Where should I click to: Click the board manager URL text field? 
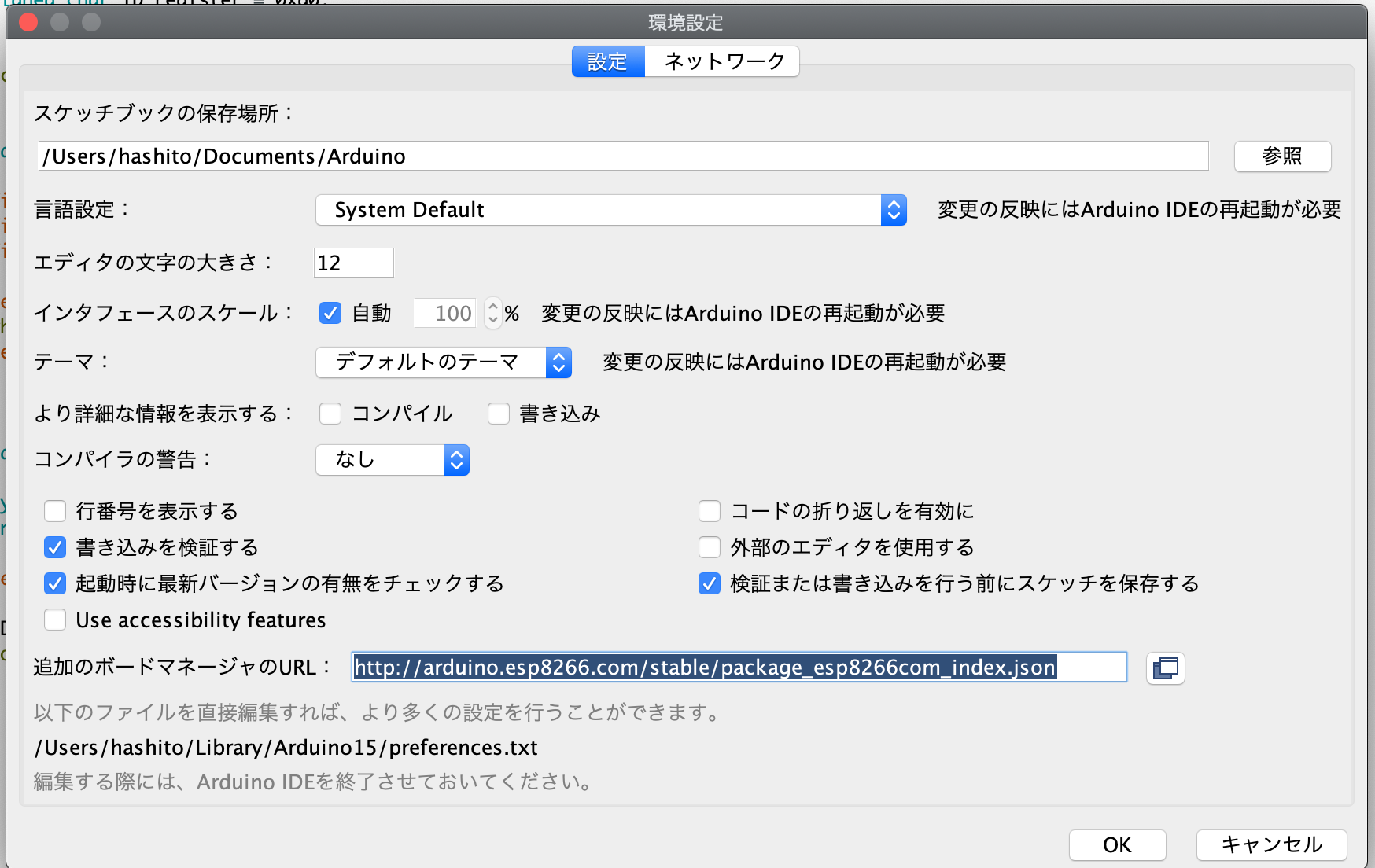point(738,668)
